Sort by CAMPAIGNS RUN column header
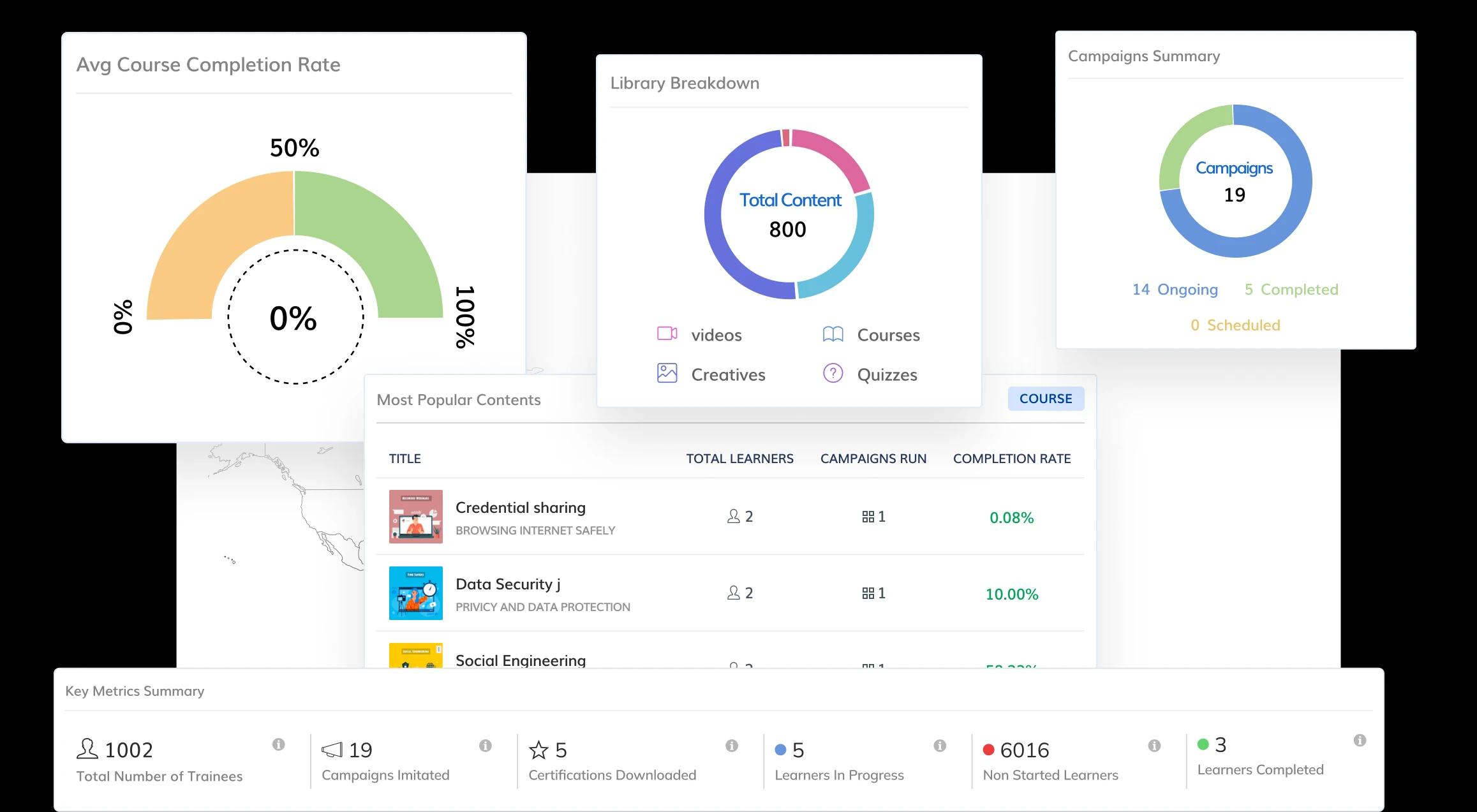The height and width of the screenshot is (812, 1477). click(x=873, y=459)
